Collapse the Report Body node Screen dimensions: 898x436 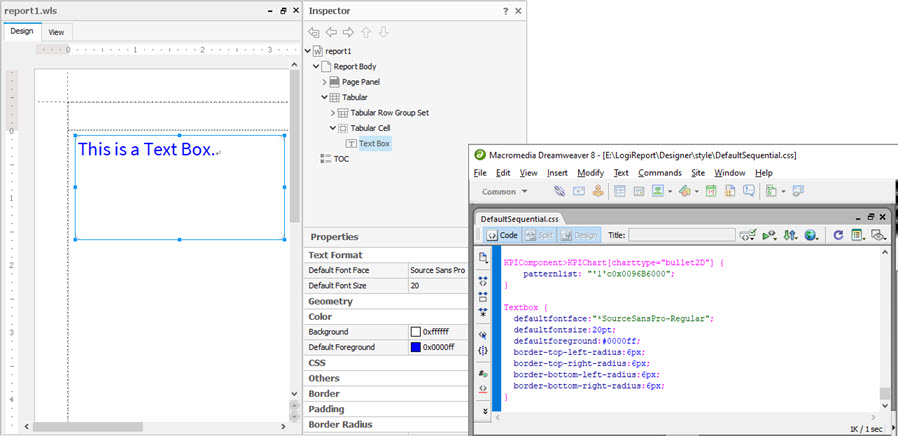pos(316,66)
